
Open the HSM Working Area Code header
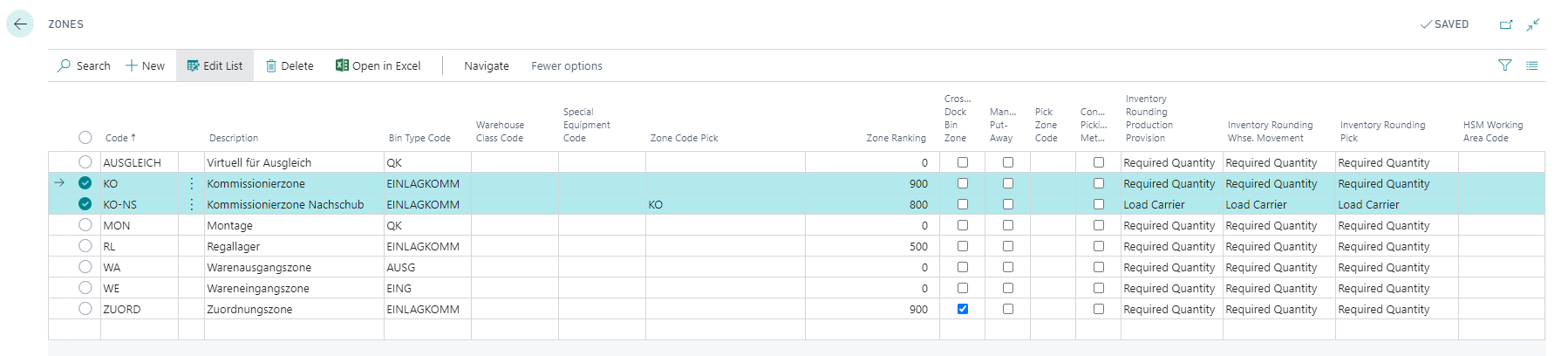[x=1493, y=132]
